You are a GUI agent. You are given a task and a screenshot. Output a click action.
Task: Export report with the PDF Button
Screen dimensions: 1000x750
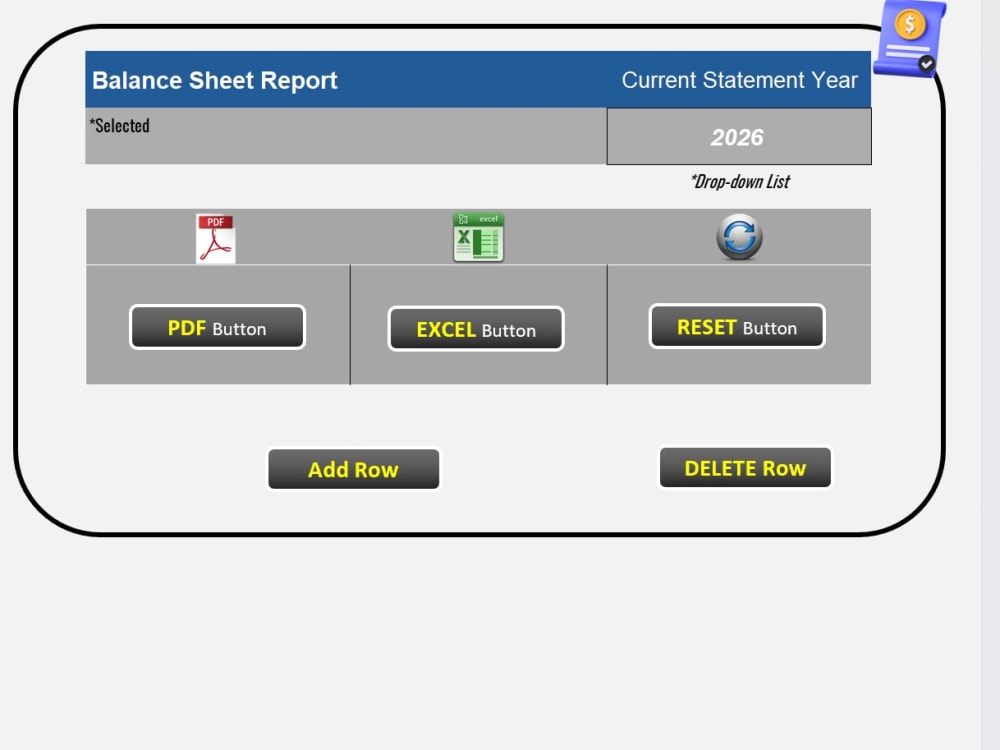[217, 327]
